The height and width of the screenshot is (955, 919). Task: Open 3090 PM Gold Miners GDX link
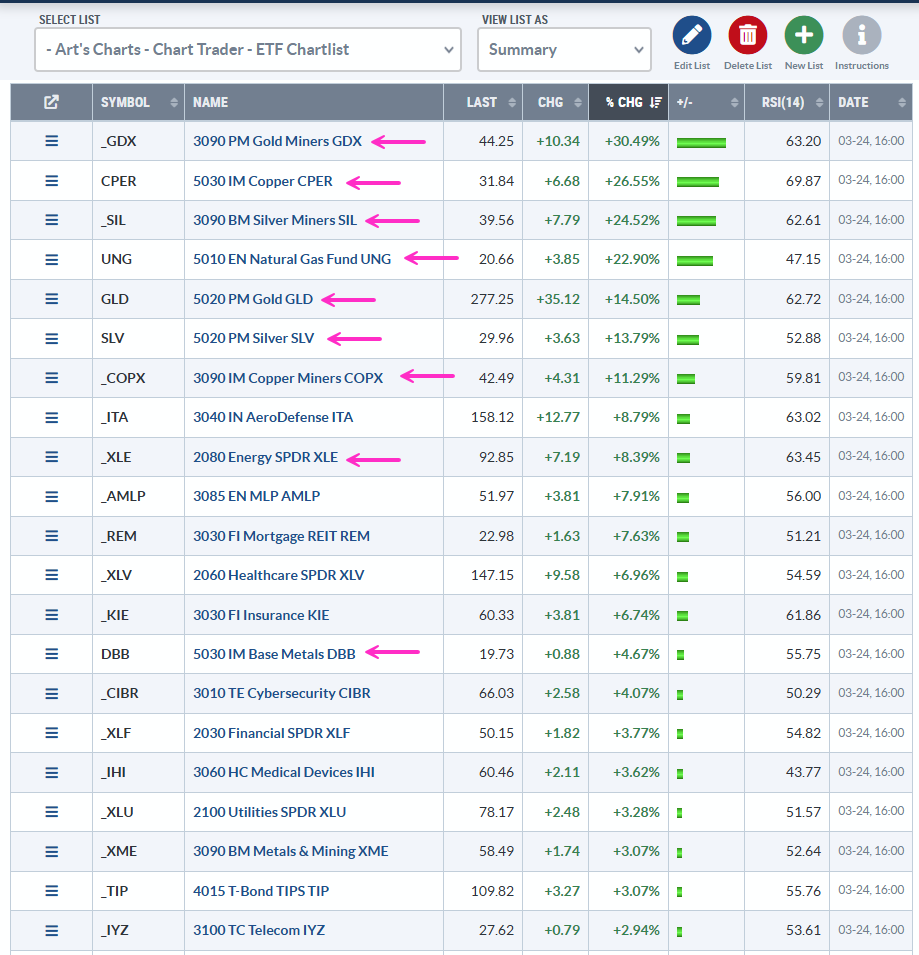[x=277, y=141]
